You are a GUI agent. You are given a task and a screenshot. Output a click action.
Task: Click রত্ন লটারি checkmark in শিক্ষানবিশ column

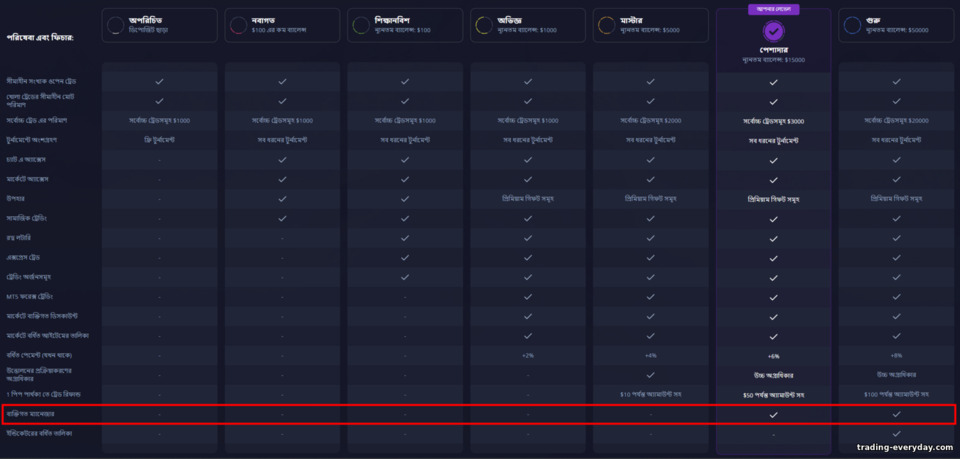coord(405,238)
